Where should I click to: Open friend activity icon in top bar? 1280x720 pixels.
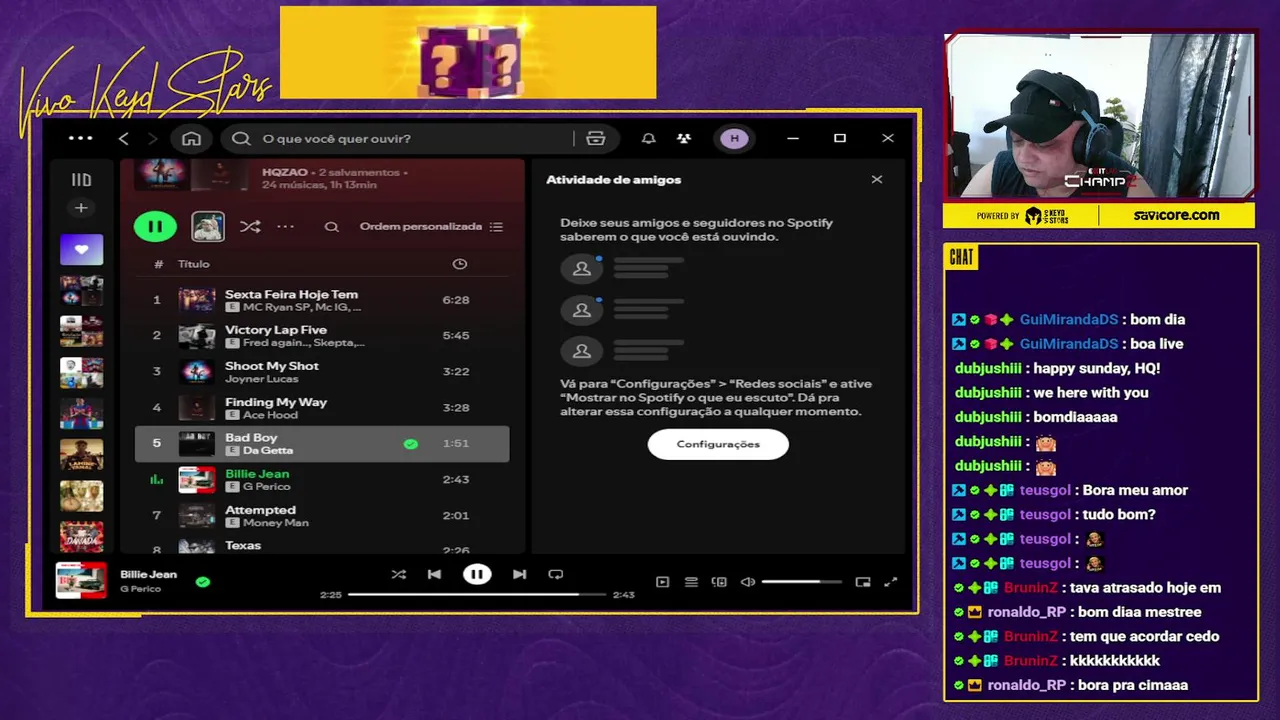point(683,138)
